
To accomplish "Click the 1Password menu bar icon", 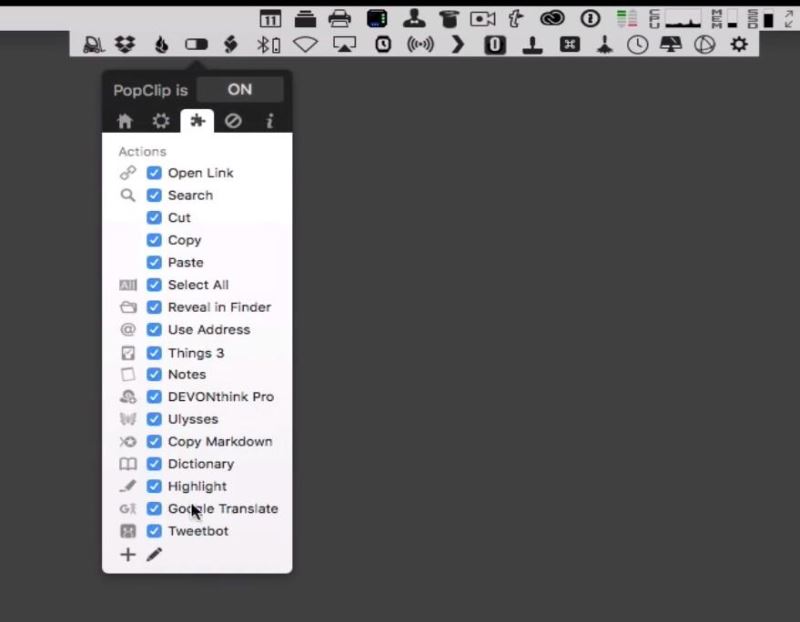I will coord(590,19).
